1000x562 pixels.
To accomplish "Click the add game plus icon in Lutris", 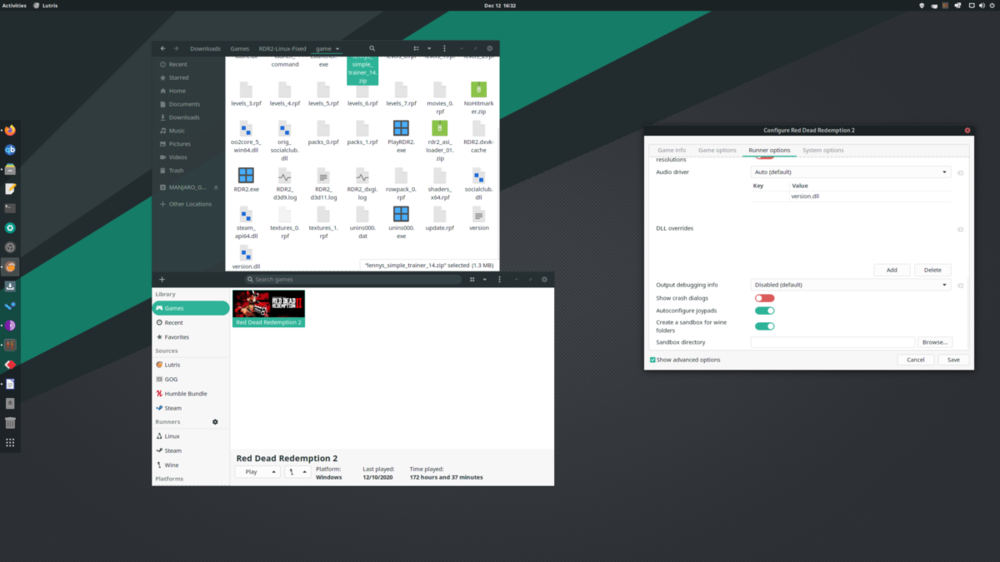I will coord(162,279).
